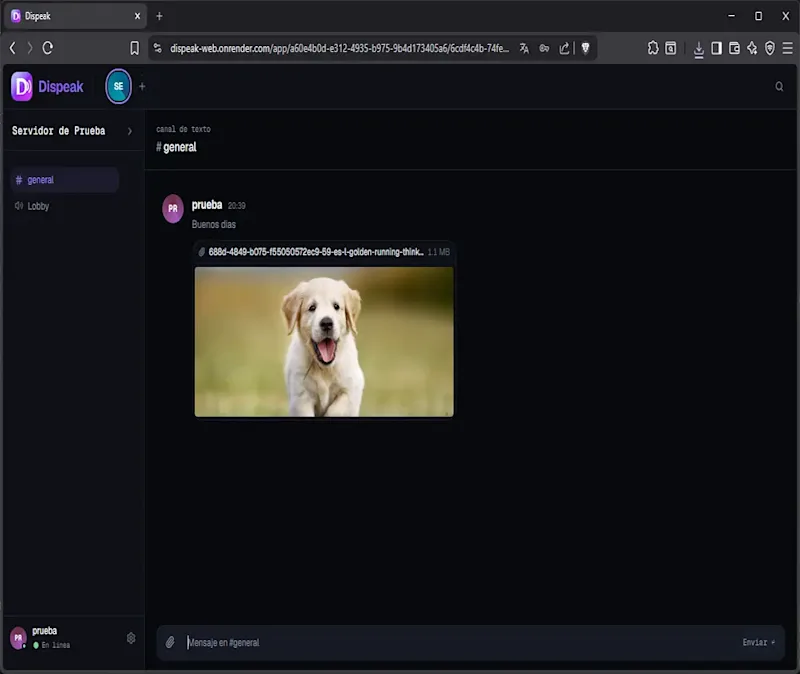Add a new server with plus icon
Viewport: 800px width, 674px height.
click(142, 87)
